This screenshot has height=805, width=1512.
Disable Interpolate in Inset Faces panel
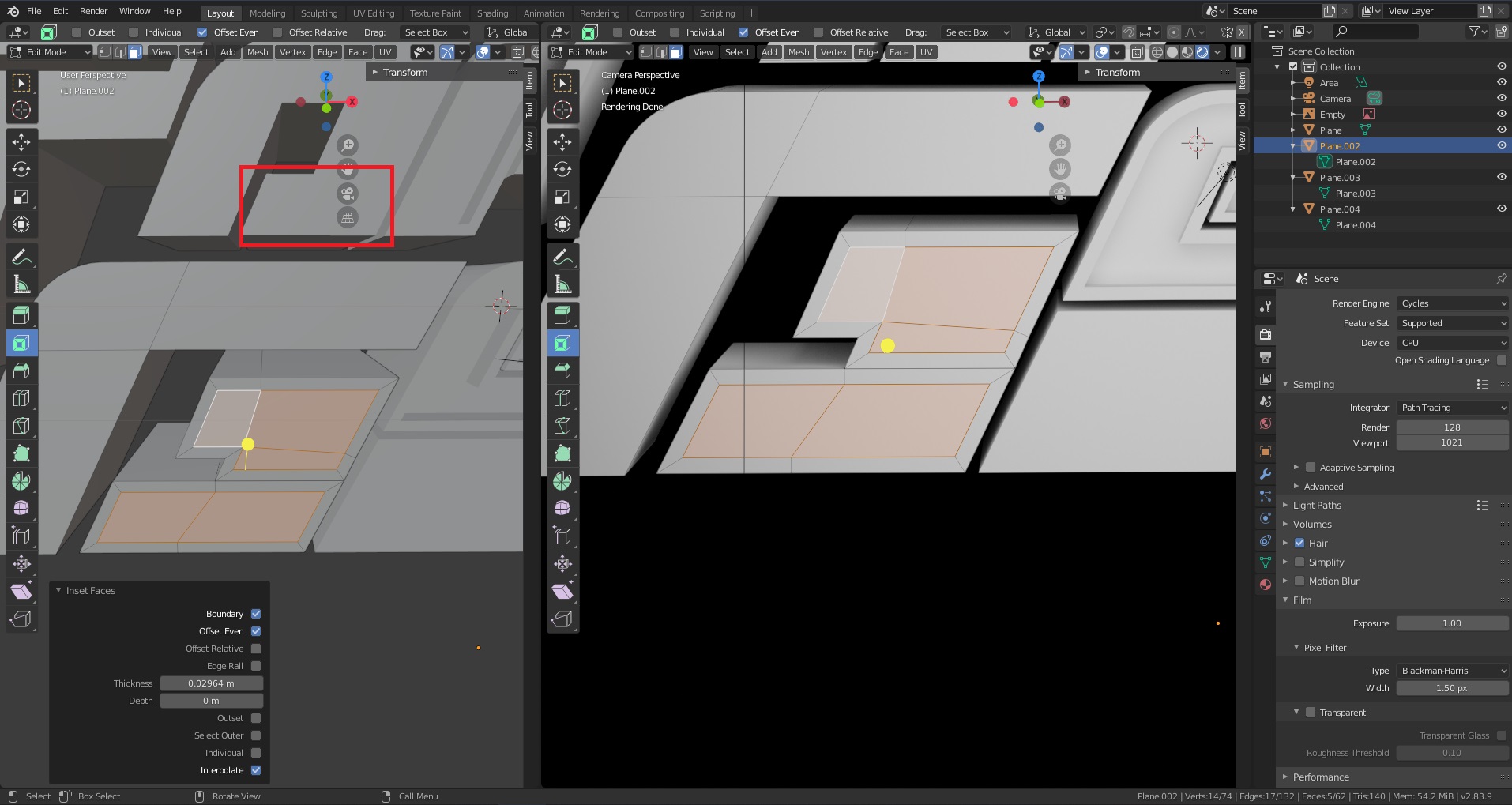tap(256, 770)
